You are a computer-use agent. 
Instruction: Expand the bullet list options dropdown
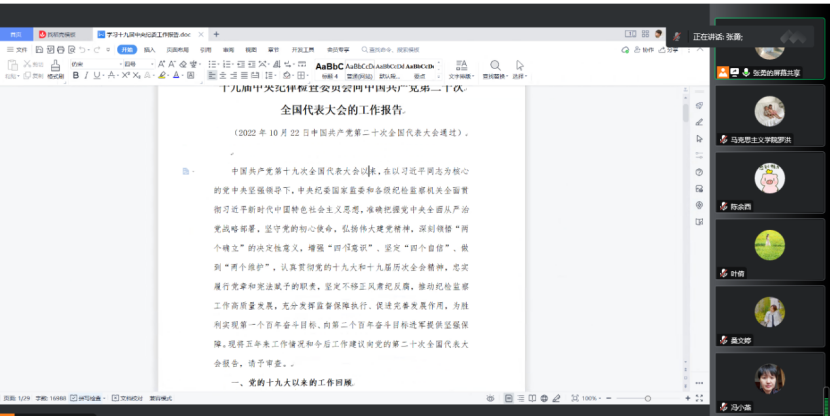point(218,64)
